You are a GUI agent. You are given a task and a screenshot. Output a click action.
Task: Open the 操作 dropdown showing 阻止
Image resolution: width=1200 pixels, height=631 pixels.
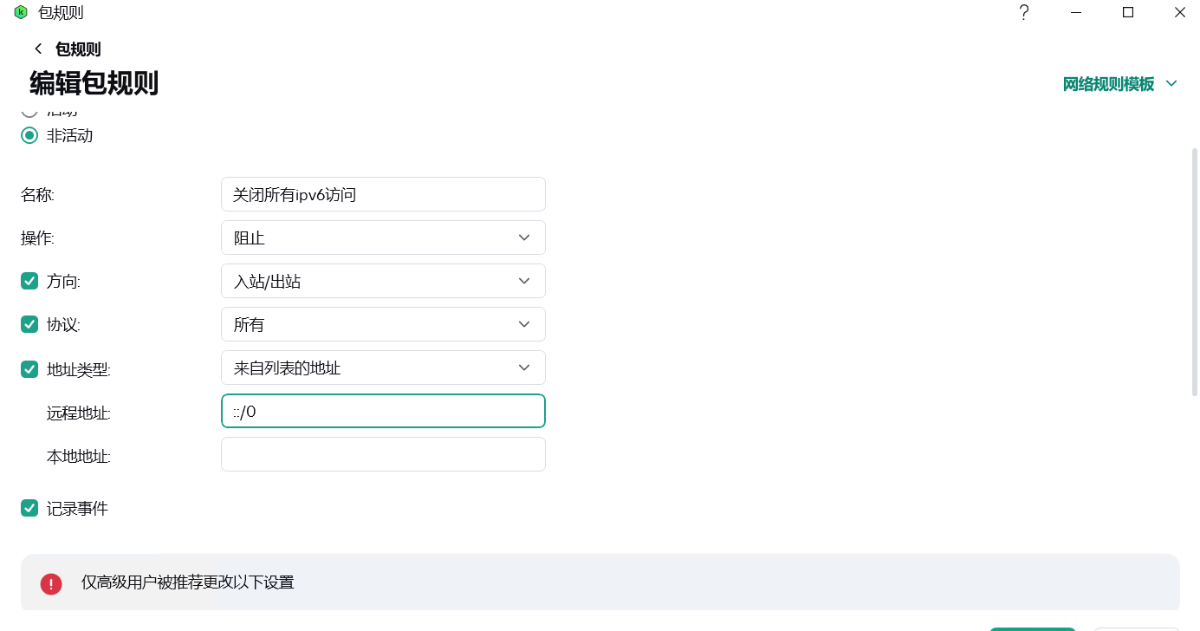[x=383, y=238]
